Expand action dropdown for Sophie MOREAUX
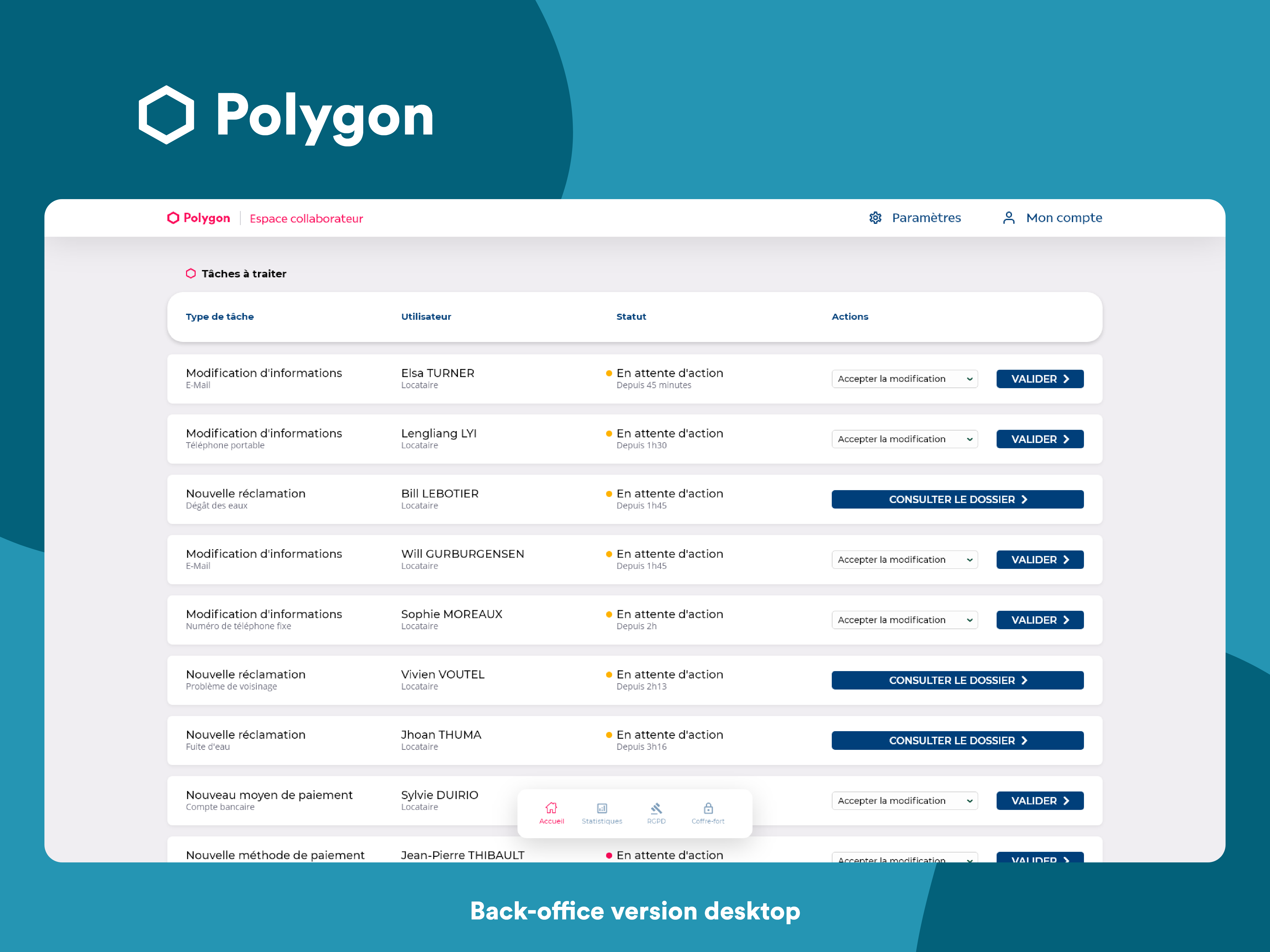Image resolution: width=1270 pixels, height=952 pixels. coord(904,620)
